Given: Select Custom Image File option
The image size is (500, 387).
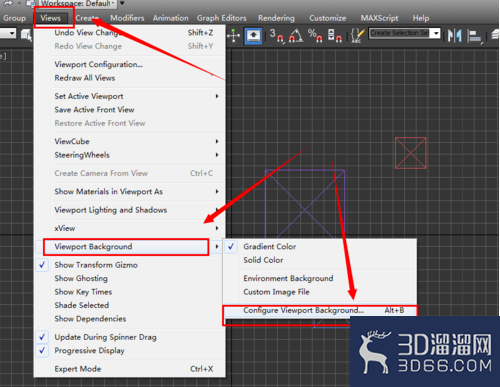Looking at the screenshot, I should click(320, 292).
